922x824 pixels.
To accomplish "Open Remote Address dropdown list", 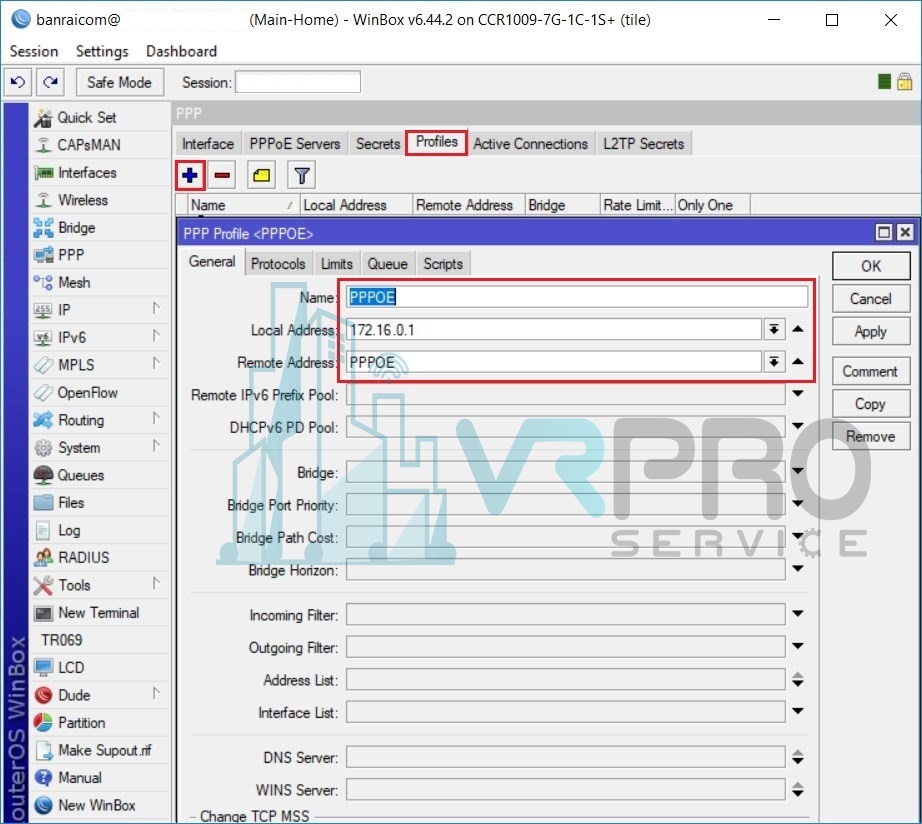I will [774, 362].
